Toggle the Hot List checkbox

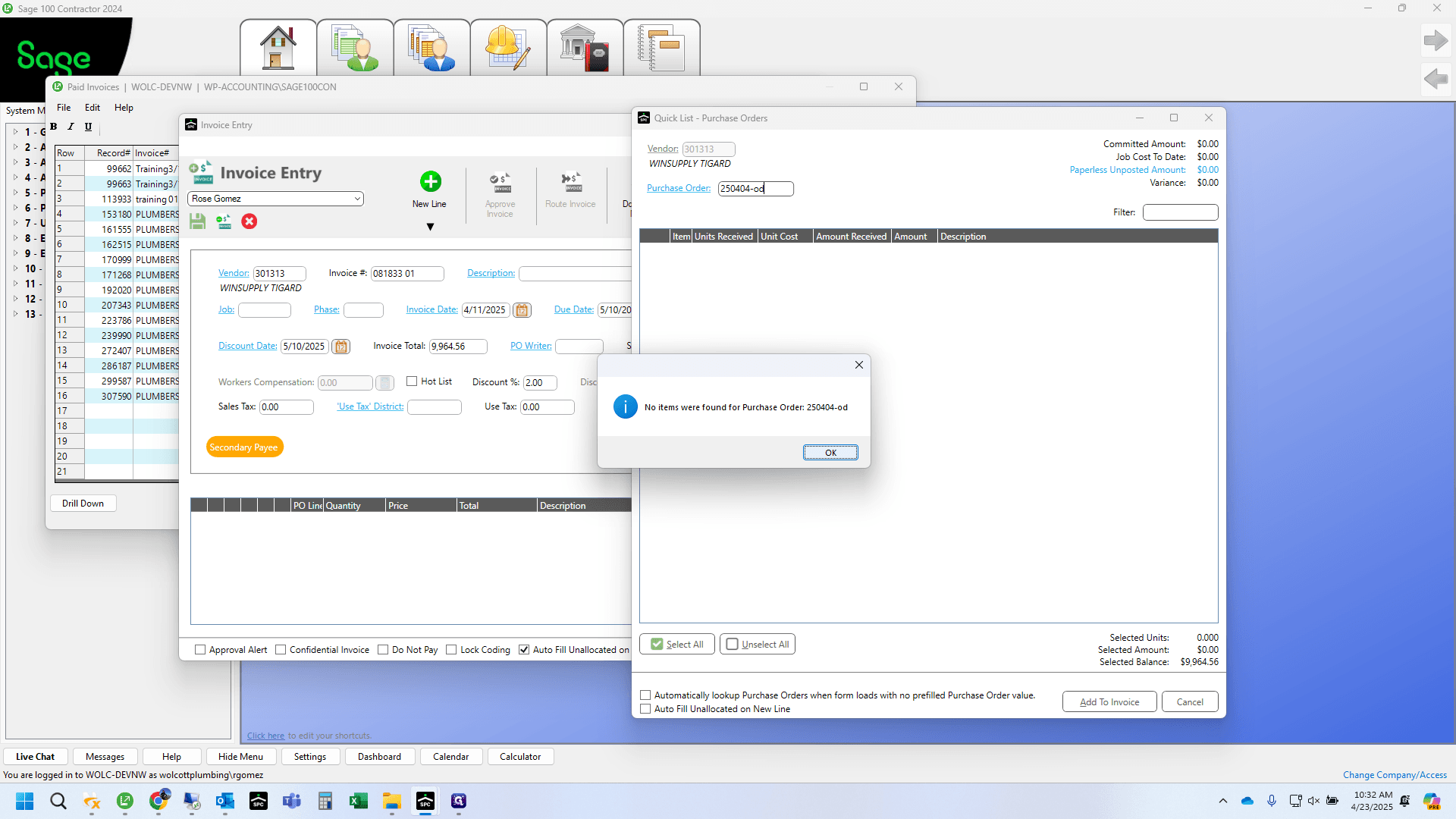pyautogui.click(x=412, y=381)
